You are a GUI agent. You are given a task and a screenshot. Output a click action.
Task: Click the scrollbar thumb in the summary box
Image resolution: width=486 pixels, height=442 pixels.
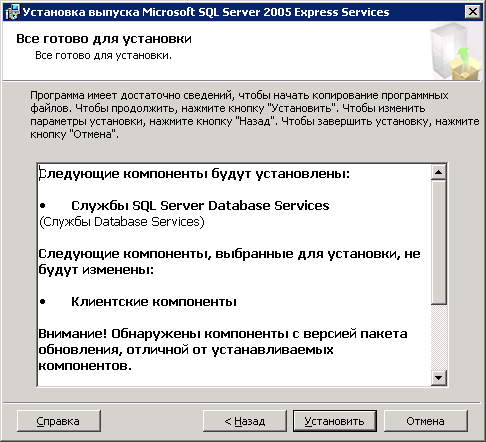[x=438, y=242]
